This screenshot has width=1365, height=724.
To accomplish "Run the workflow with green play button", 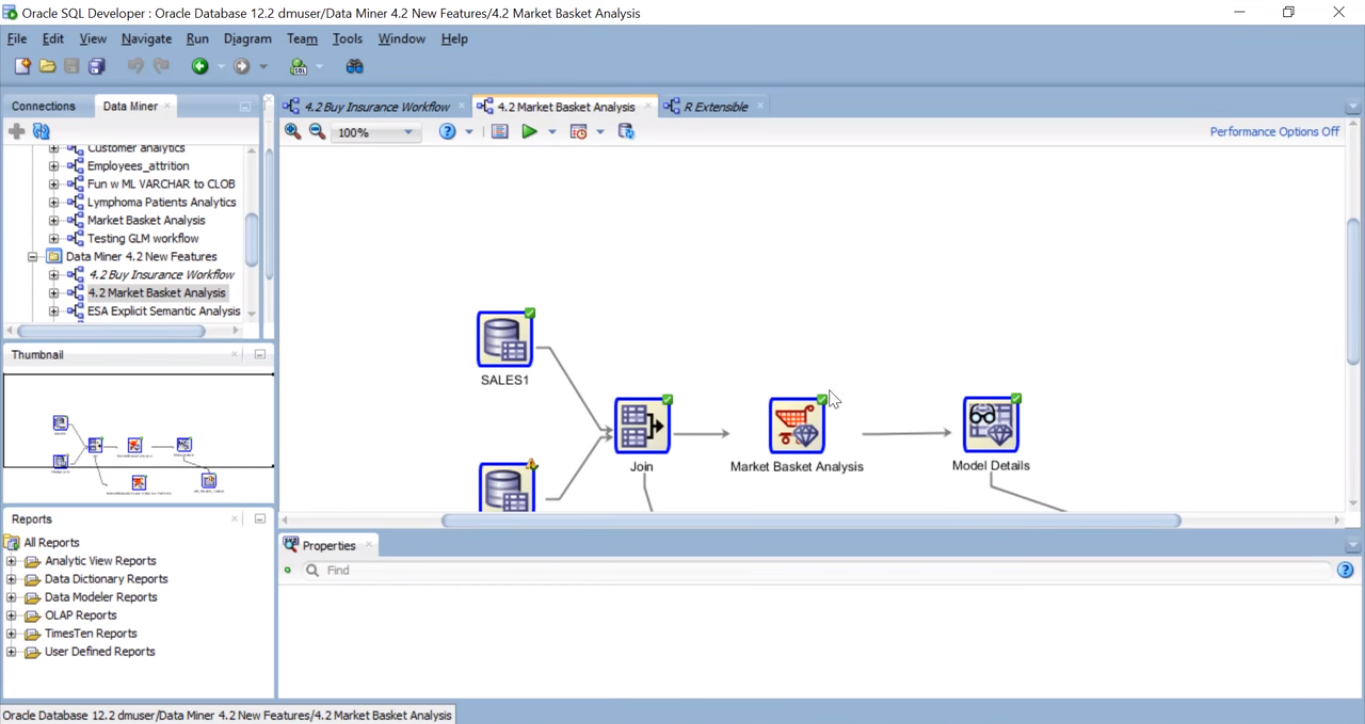I will 529,131.
